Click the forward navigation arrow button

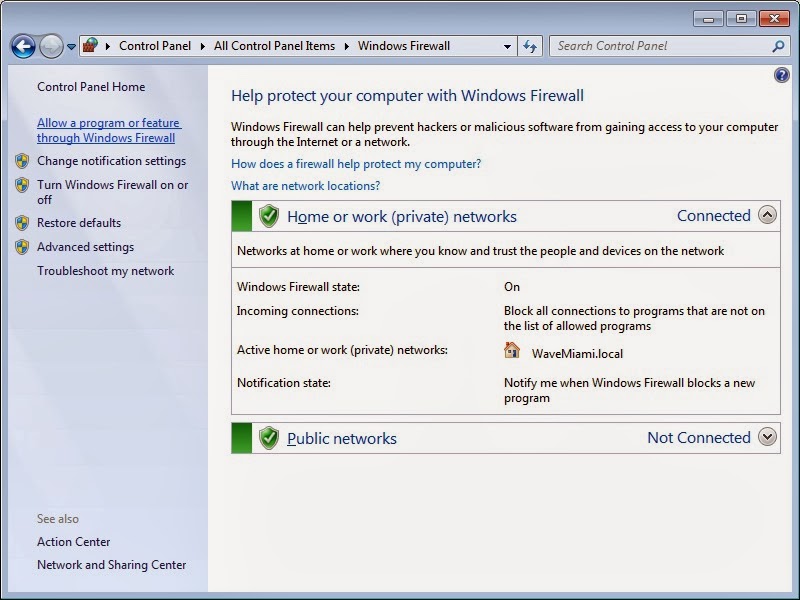click(51, 46)
